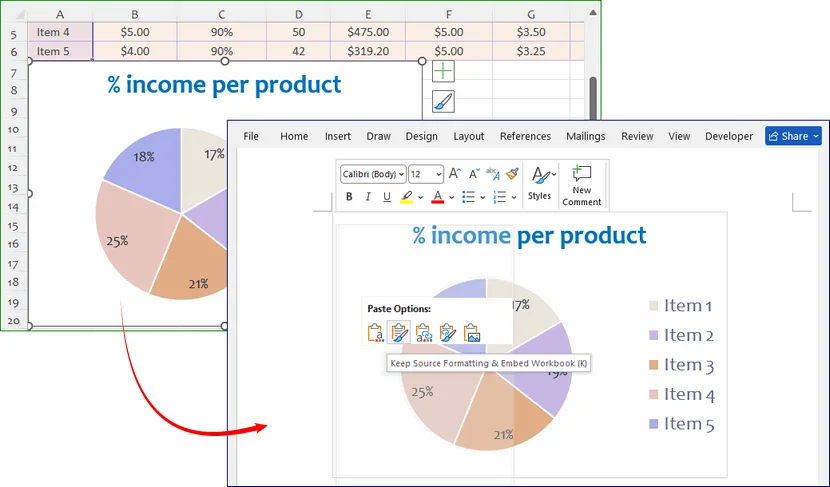
Task: Select row 6 header in Excel
Action: click(x=14, y=51)
